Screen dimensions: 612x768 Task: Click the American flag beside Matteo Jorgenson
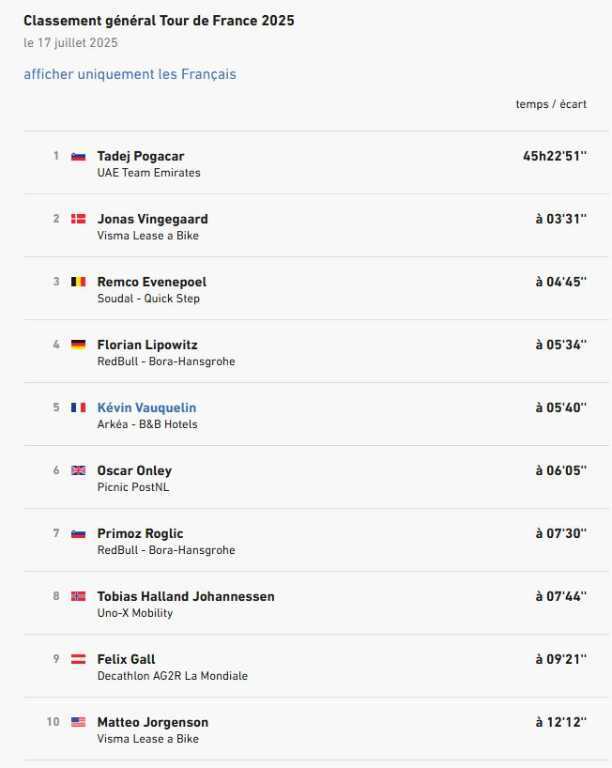coord(78,722)
